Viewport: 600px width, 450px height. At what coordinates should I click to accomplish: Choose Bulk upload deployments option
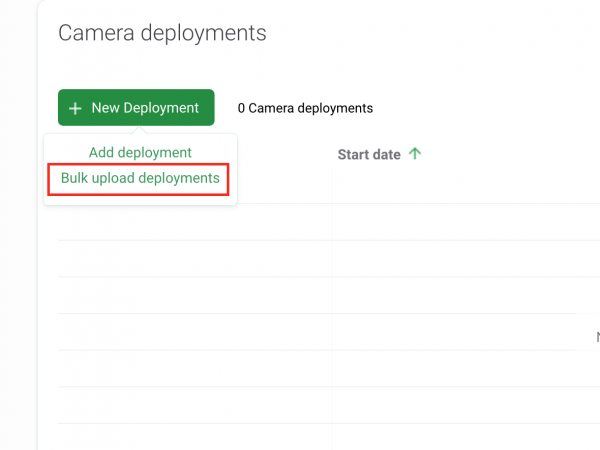(140, 178)
